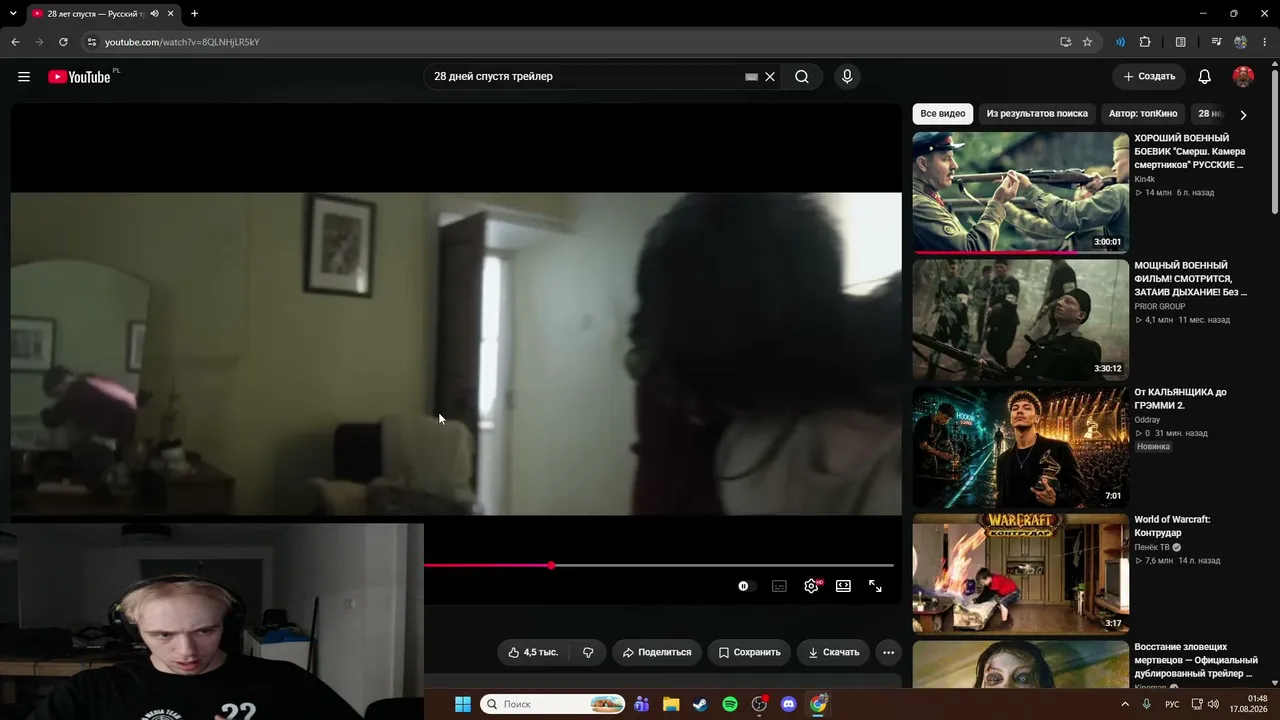This screenshot has height=720, width=1280.
Task: Open the on-screen keyboard in search box
Action: pyautogui.click(x=751, y=77)
